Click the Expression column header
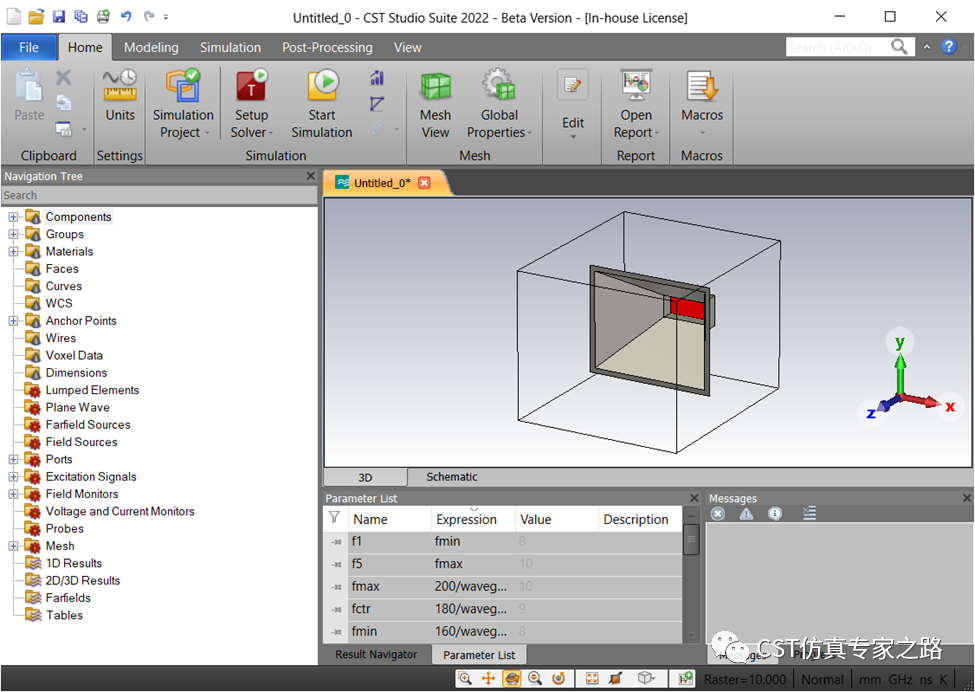975x692 pixels. [x=473, y=519]
